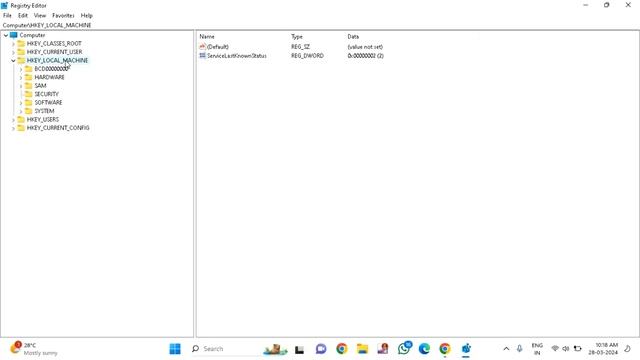Select the ServiceLastKnownStatus value

click(237, 56)
